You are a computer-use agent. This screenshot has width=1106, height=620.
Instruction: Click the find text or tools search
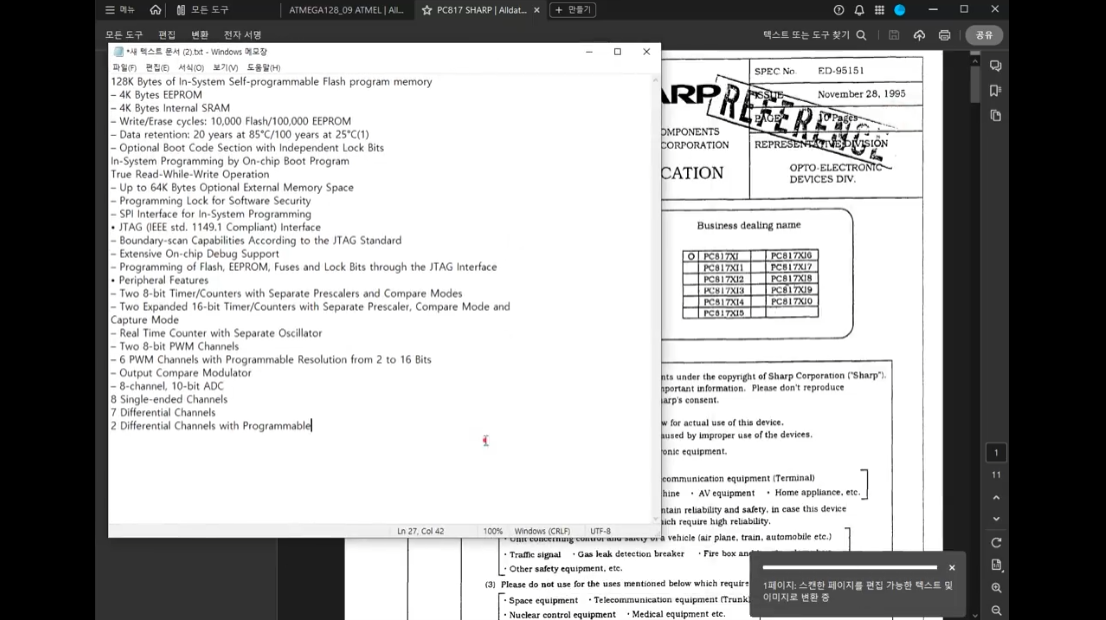click(x=815, y=35)
